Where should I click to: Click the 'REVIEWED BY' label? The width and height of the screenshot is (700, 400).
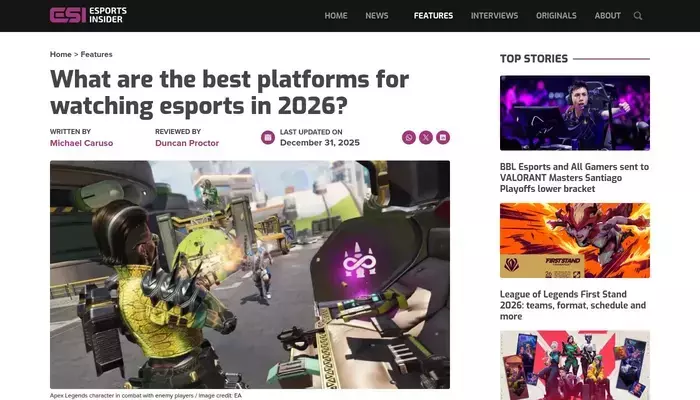point(178,132)
